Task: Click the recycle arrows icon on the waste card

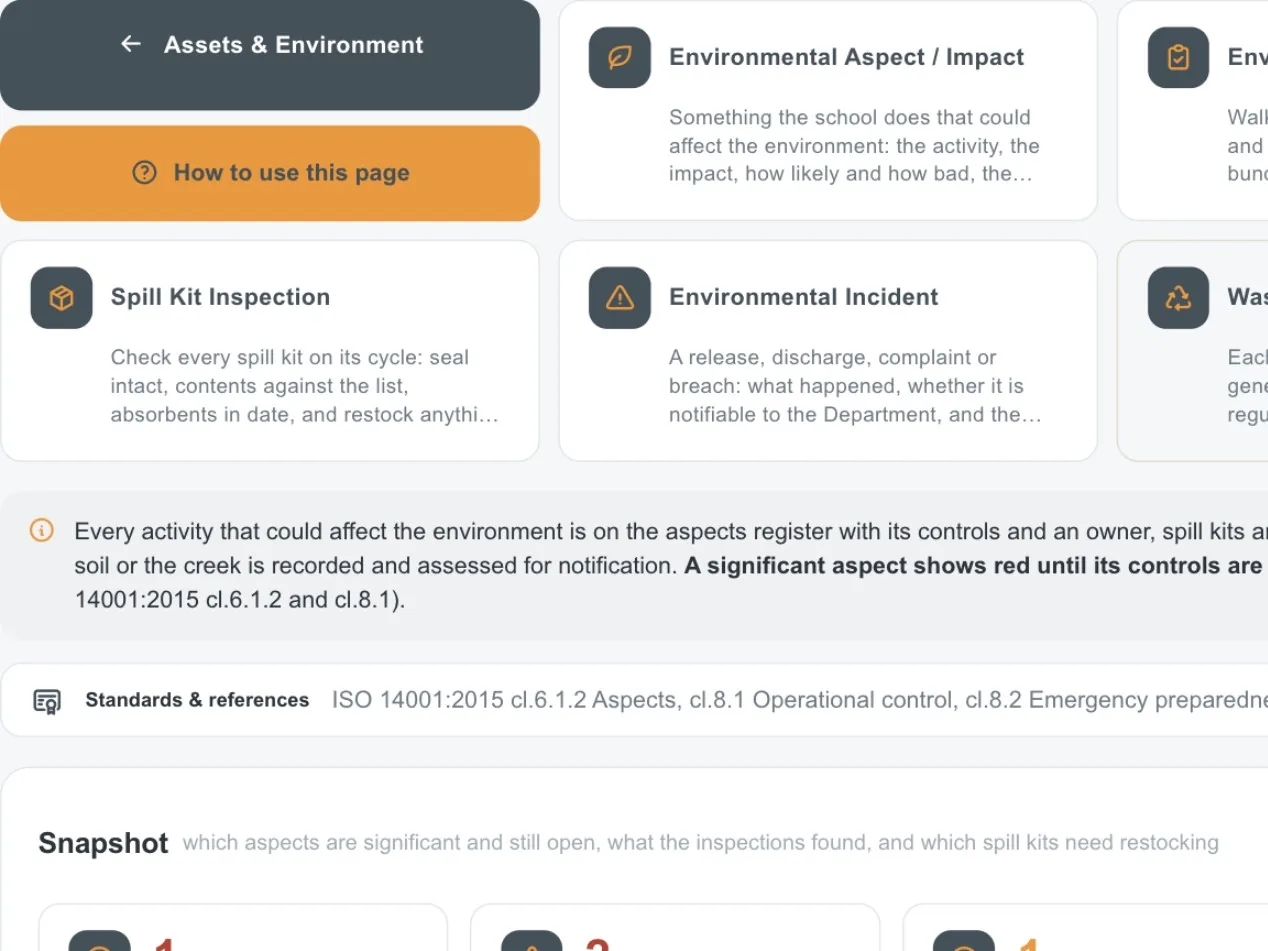Action: pos(1178,298)
